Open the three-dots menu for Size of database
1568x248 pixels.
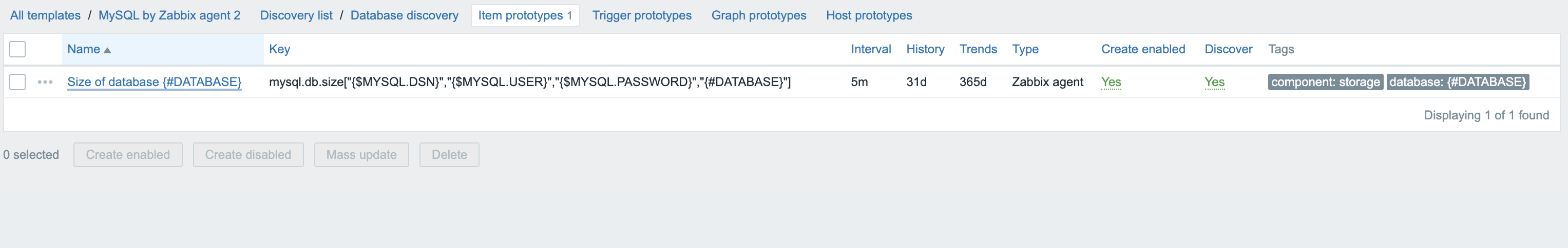pos(45,82)
